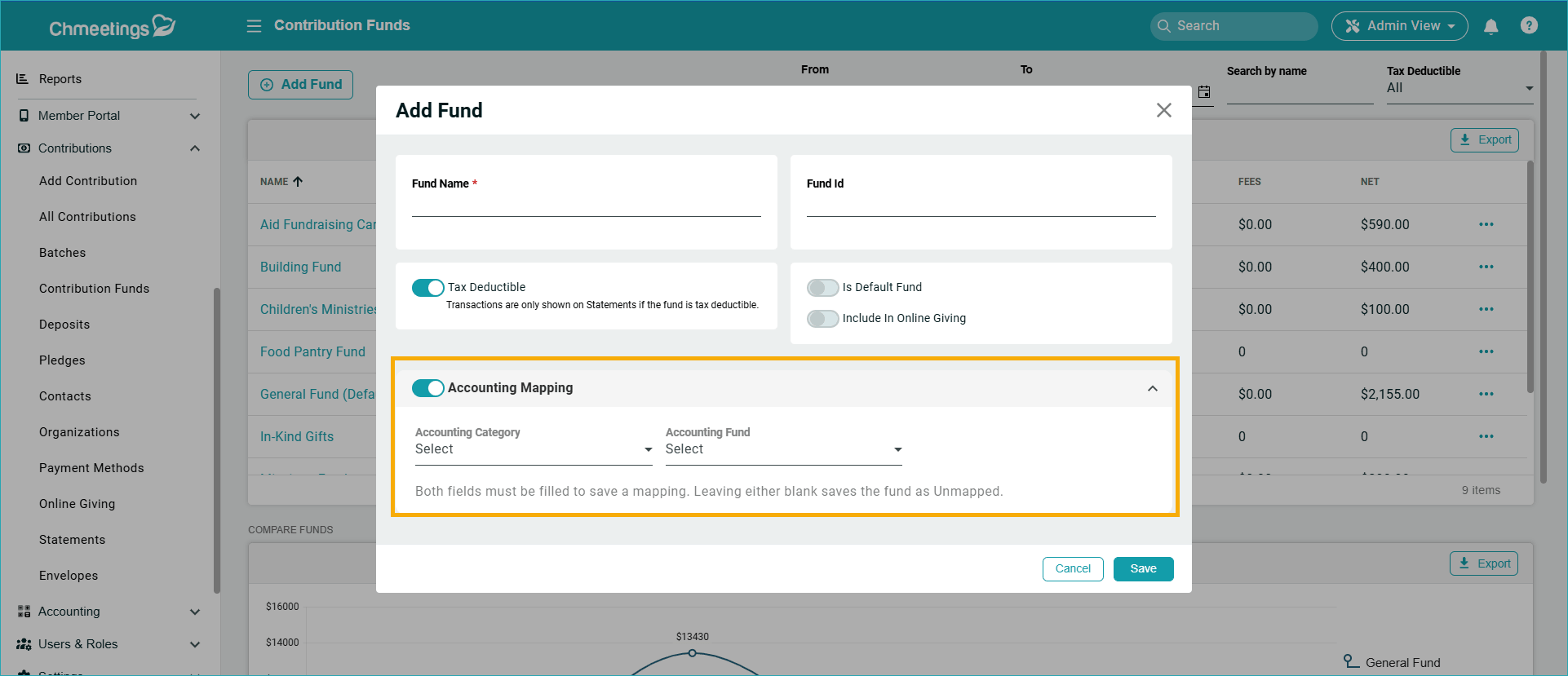Click the General Fund chart legend marker

tap(1351, 661)
